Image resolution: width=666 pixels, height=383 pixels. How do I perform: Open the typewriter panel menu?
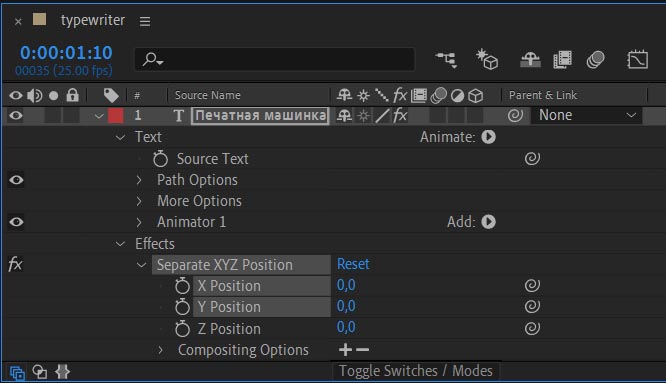pyautogui.click(x=145, y=21)
